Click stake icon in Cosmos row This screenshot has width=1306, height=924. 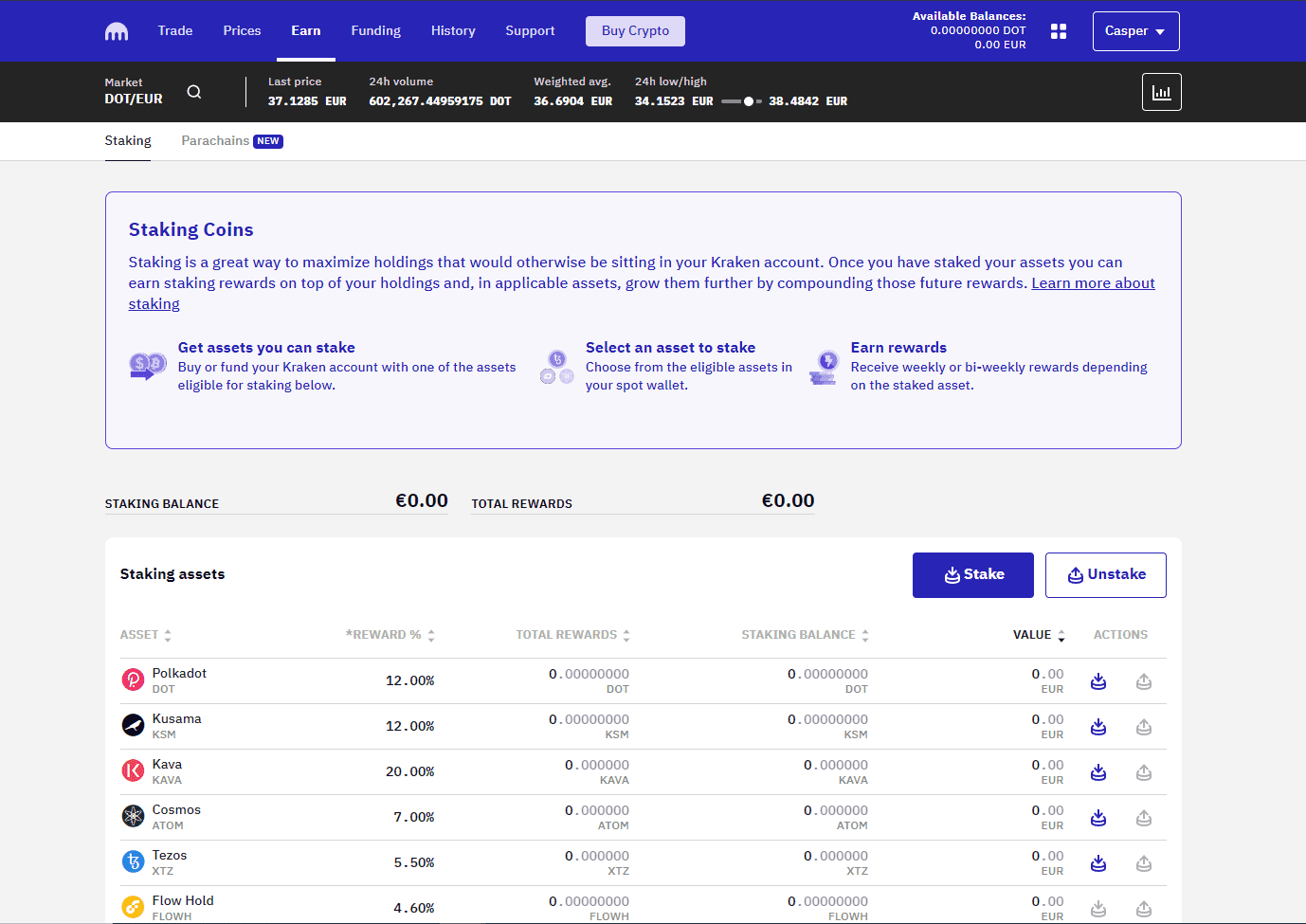pos(1098,818)
